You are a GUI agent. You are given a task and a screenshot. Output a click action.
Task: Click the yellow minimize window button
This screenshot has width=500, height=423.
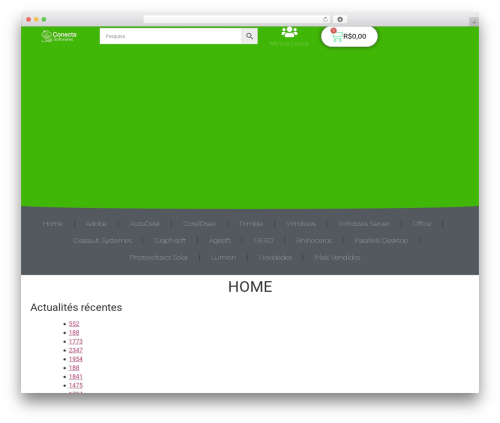pyautogui.click(x=36, y=19)
